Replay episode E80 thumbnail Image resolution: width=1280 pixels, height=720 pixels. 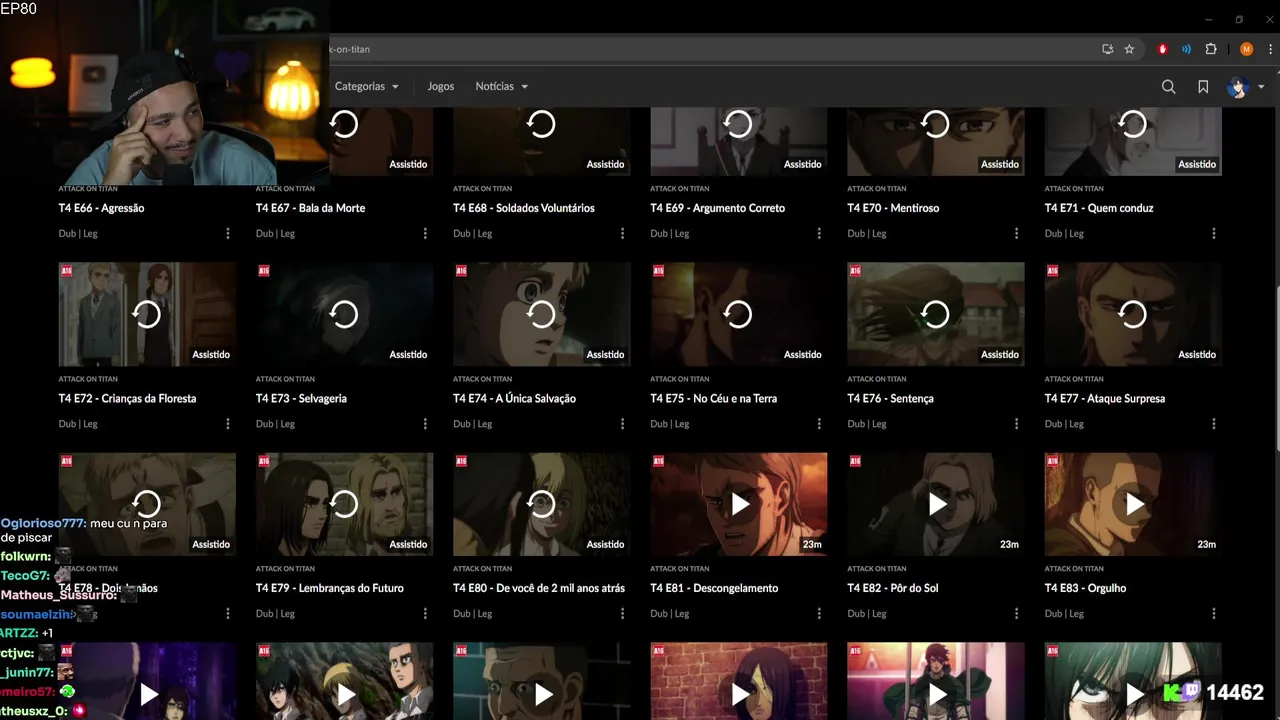click(x=541, y=504)
